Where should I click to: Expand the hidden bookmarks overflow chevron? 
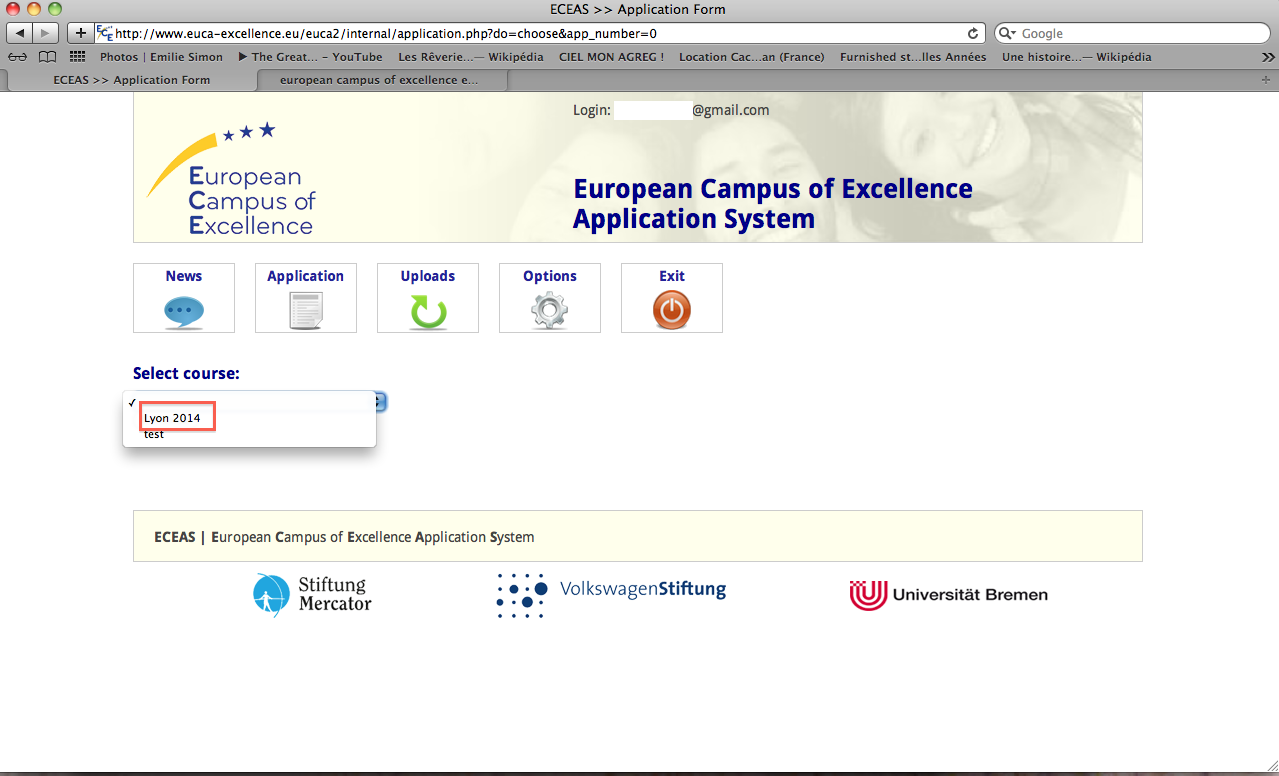[x=1268, y=57]
